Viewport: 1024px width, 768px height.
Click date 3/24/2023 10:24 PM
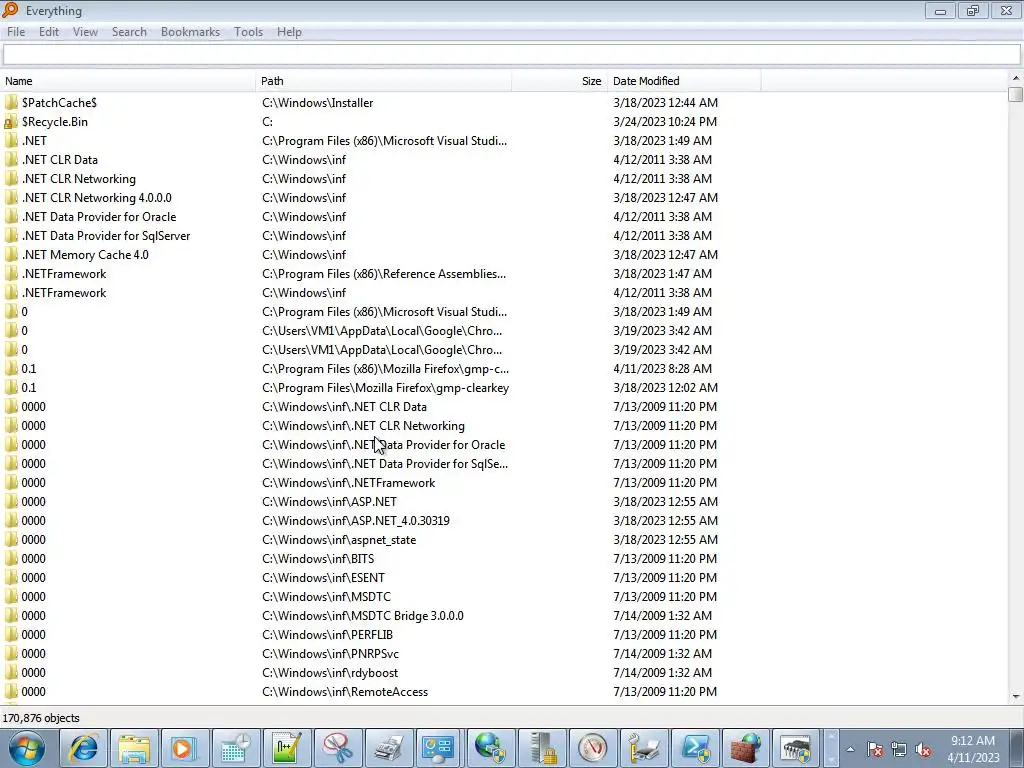[665, 121]
